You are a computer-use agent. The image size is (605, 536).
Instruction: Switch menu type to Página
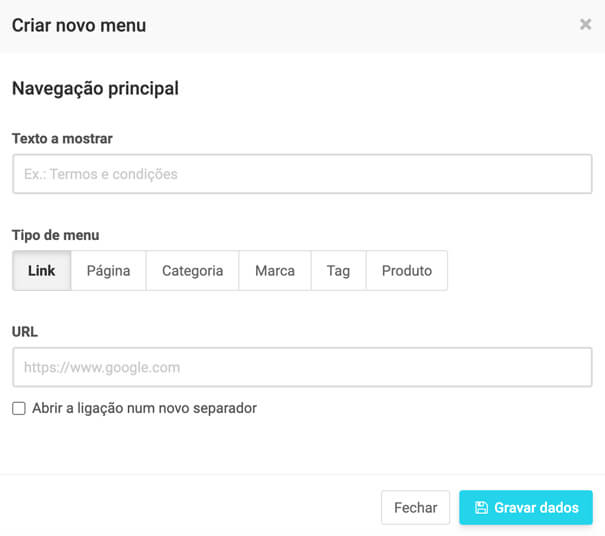pos(108,271)
